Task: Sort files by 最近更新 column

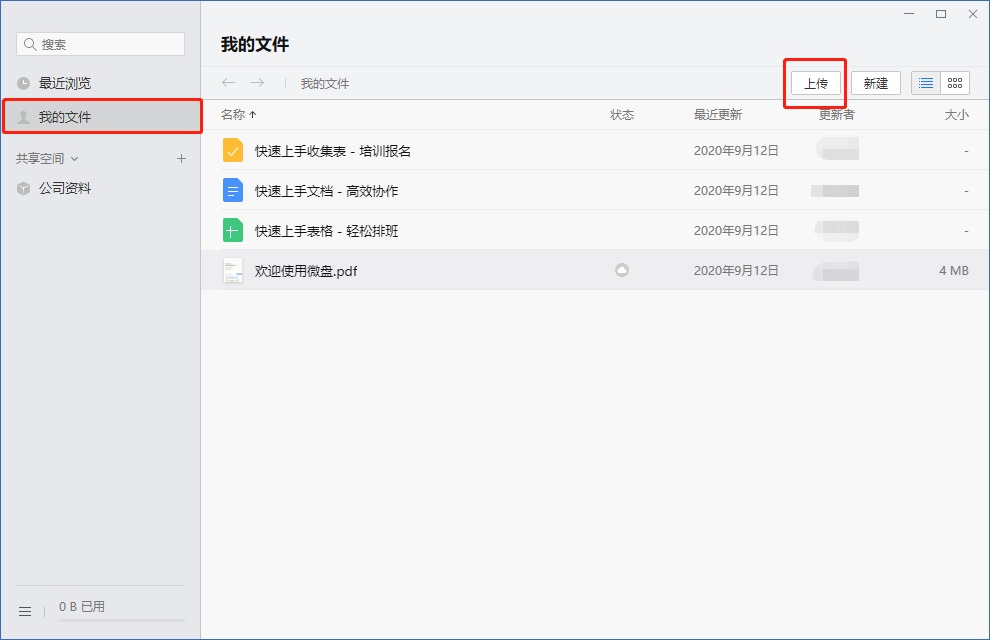Action: pos(717,115)
